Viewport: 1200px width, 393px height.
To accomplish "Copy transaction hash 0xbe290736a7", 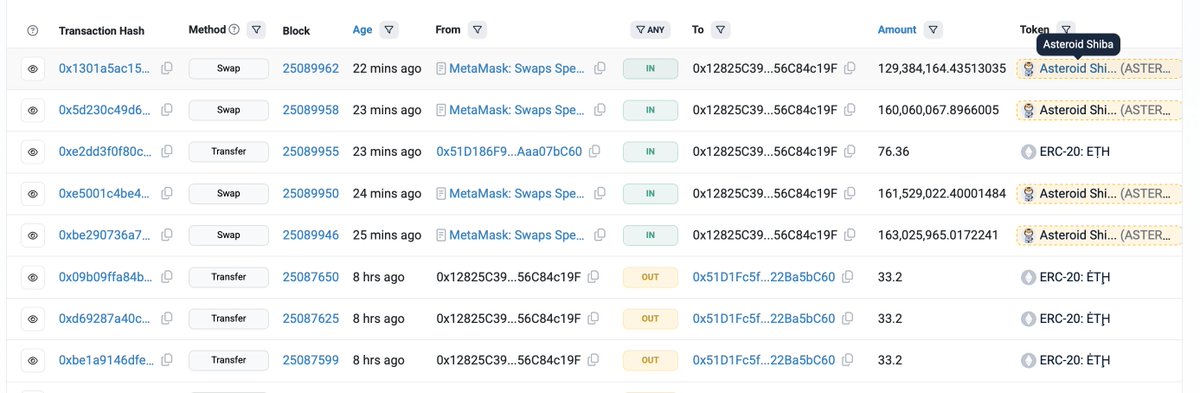I will tap(167, 235).
